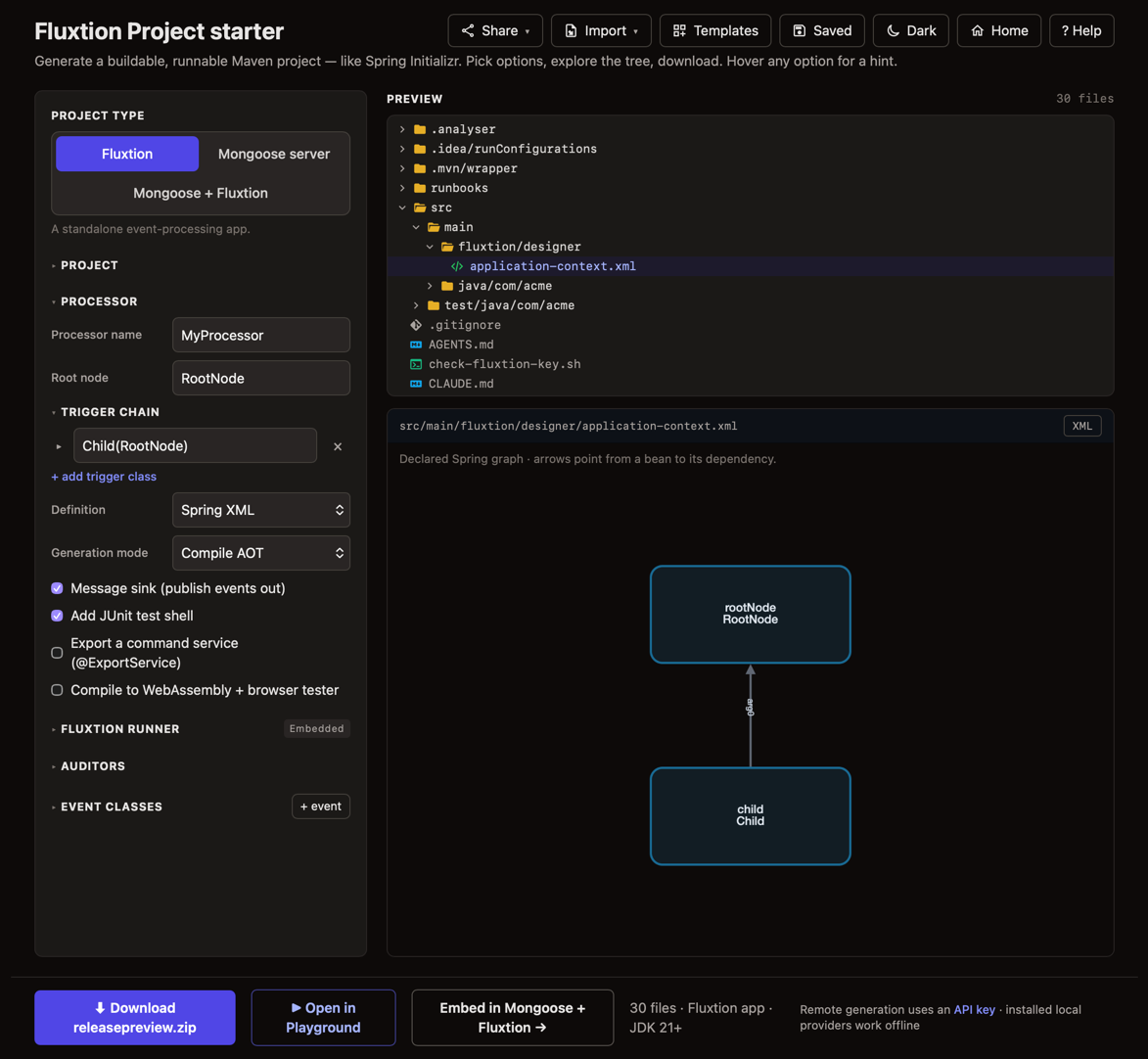Click the Saved button
Viewport: 1148px width, 1059px height.
point(822,30)
